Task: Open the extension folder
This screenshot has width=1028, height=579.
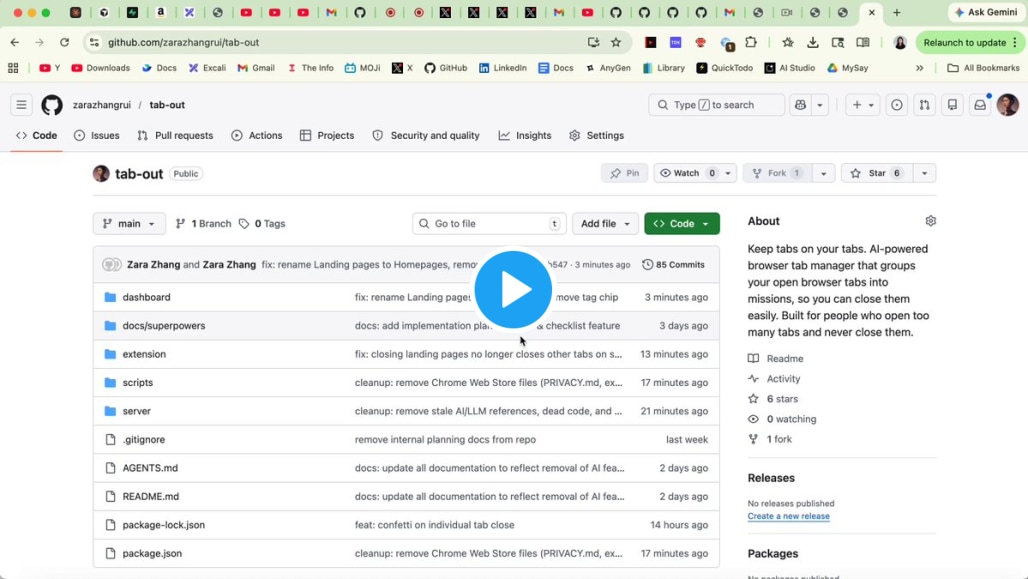Action: coord(144,354)
